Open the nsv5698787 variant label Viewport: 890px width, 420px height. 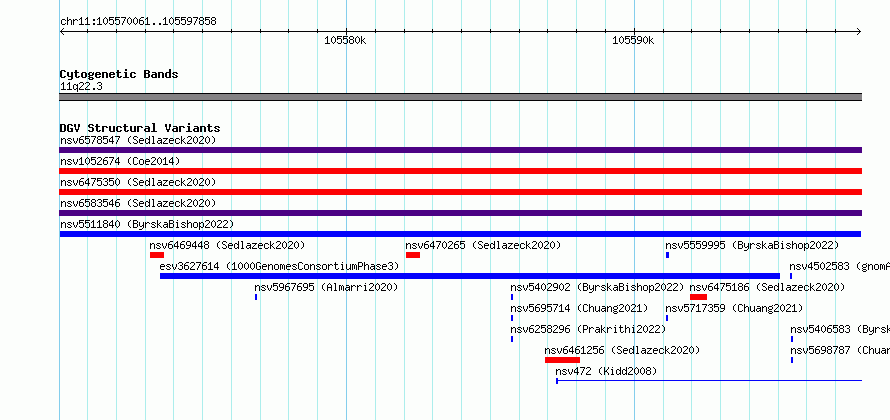[840, 350]
